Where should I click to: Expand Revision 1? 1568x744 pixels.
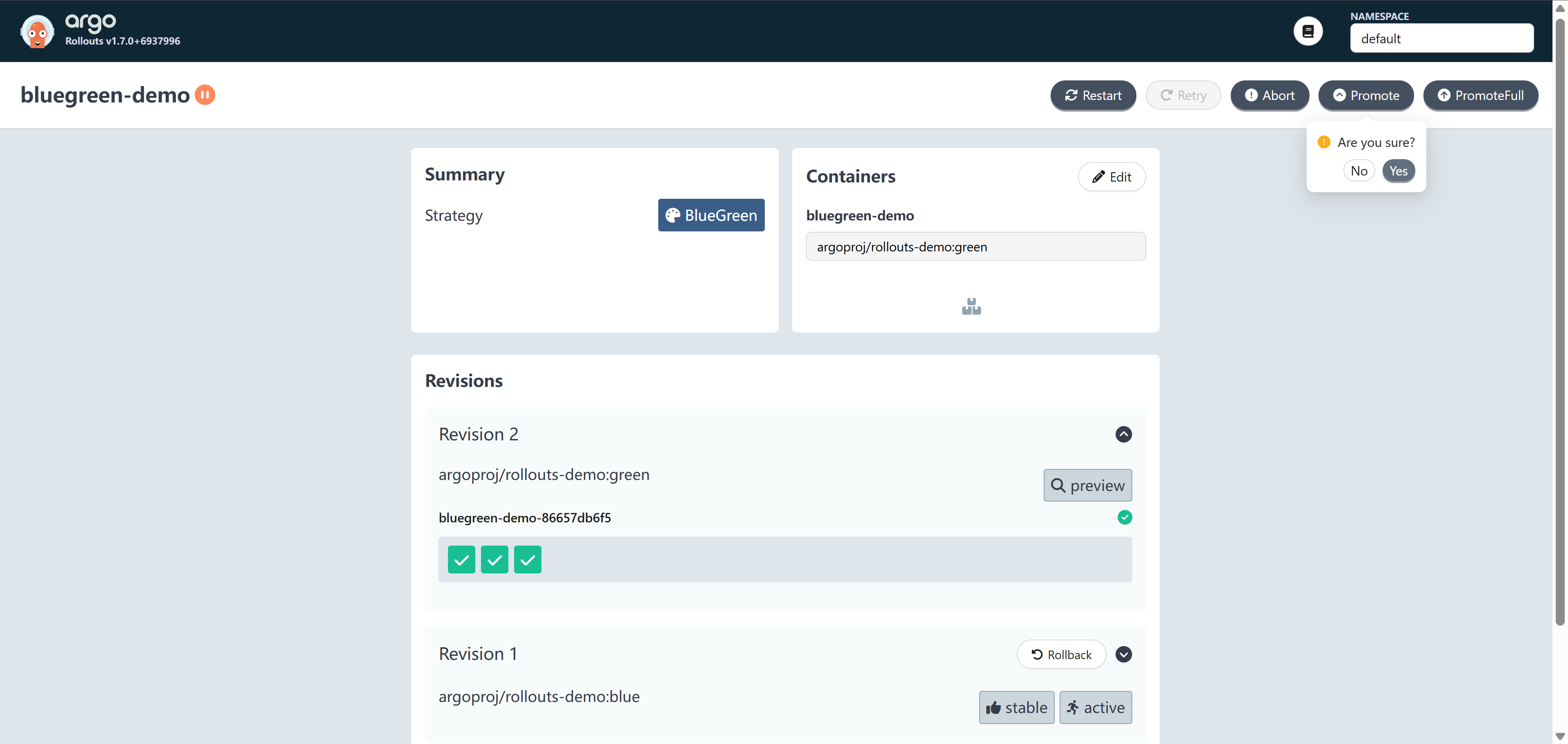1124,655
